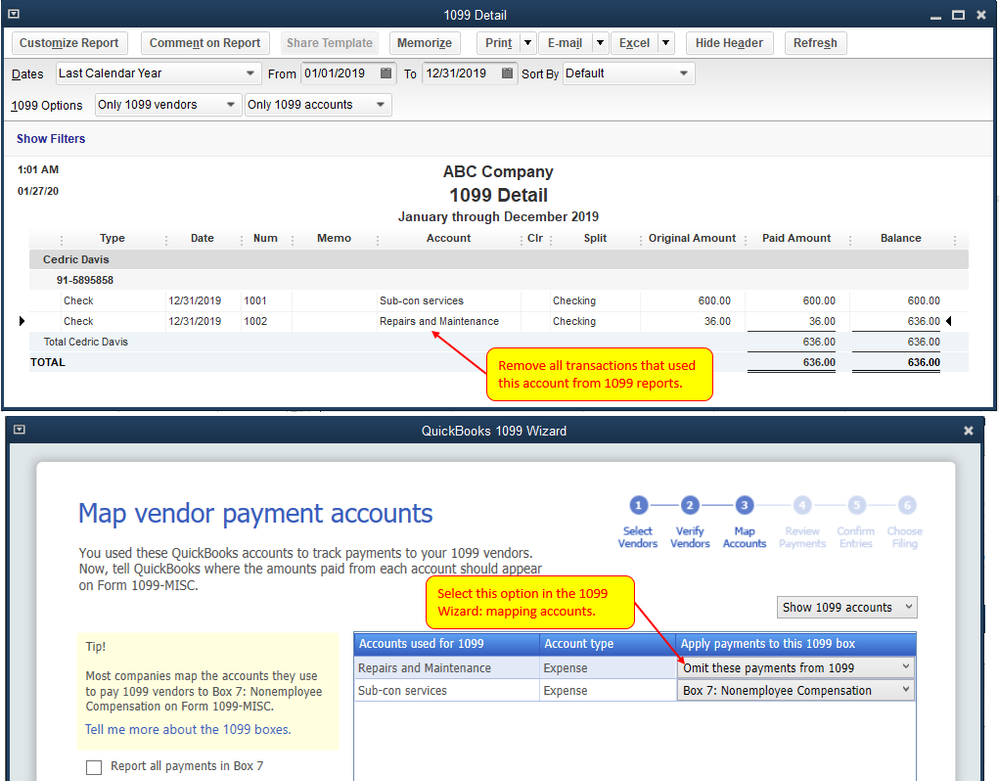999x781 pixels.
Task: Click Sub-con services account in check 1001
Action: (x=421, y=301)
